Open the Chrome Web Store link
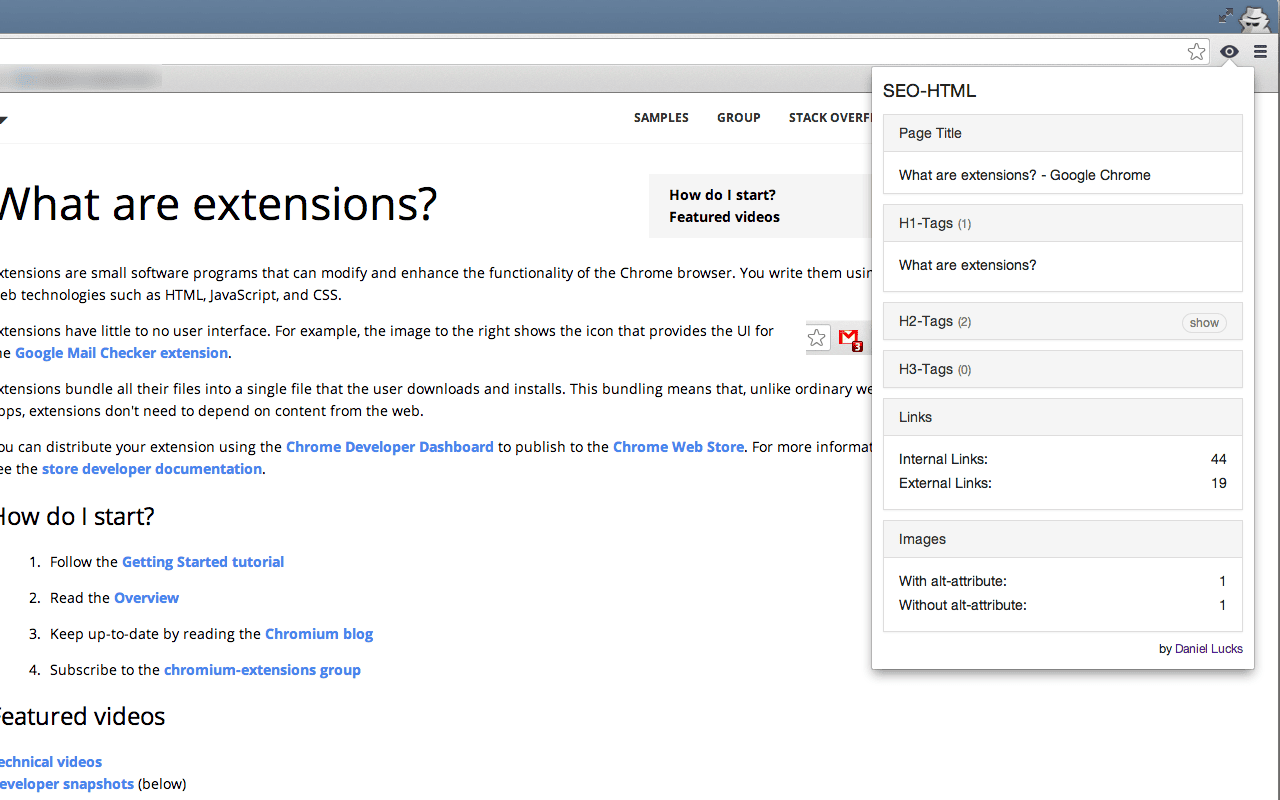Viewport: 1280px width, 800px height. 678,447
